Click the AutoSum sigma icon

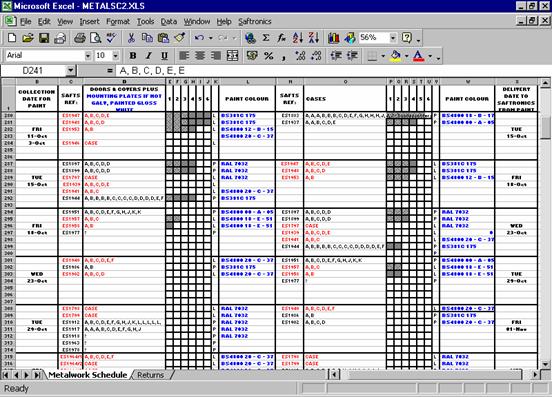point(266,38)
